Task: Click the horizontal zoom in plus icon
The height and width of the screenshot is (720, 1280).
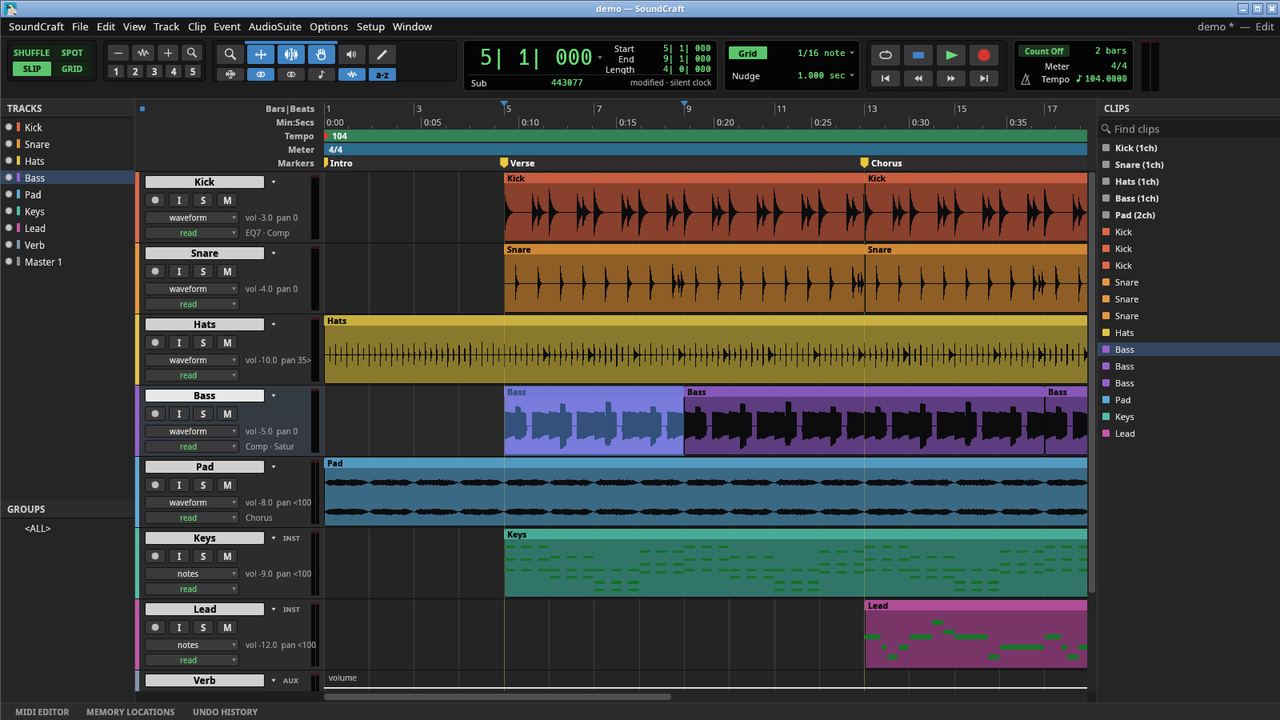Action: pos(168,53)
